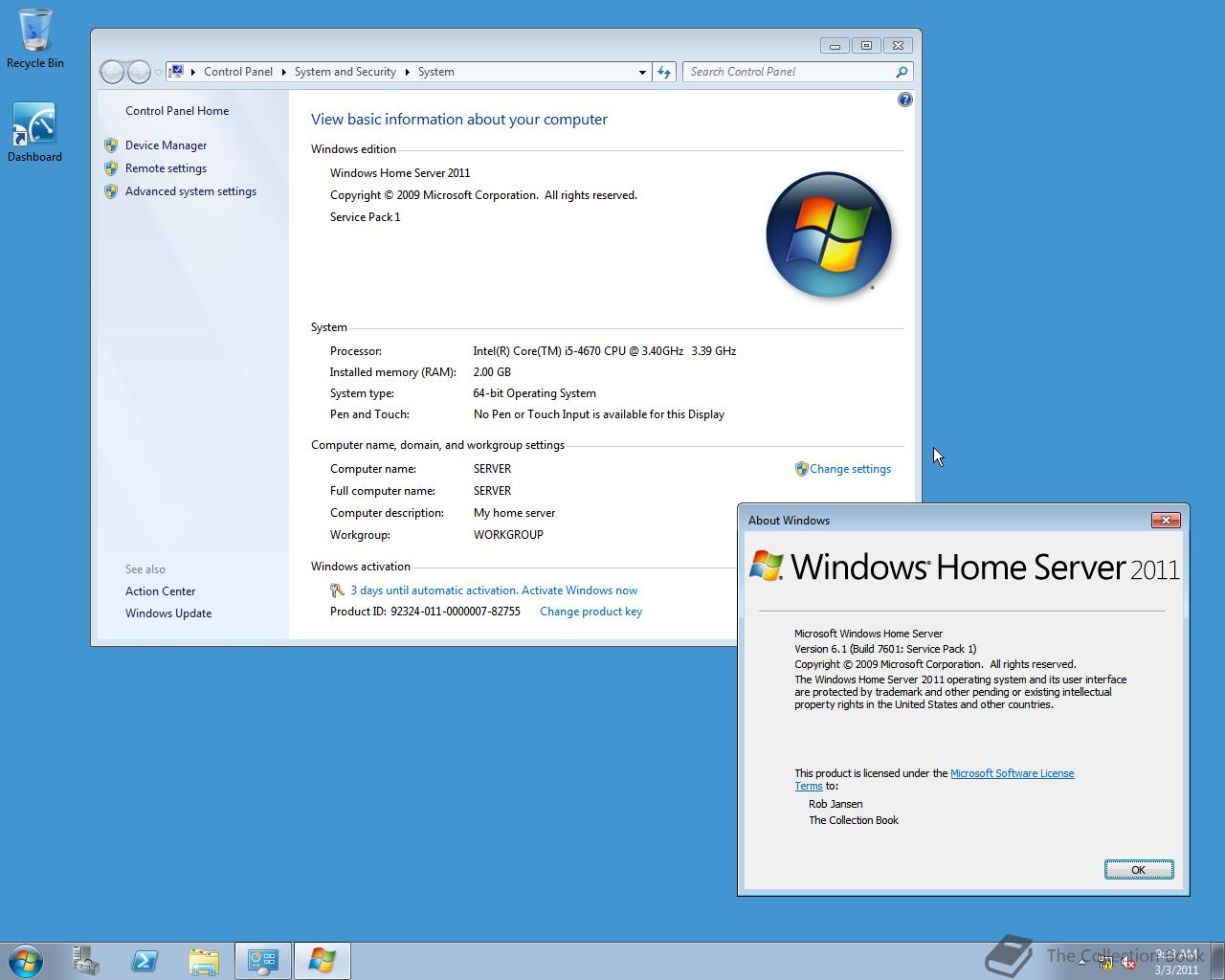Expand the address bar history dropdown
The height and width of the screenshot is (980, 1225).
642,72
